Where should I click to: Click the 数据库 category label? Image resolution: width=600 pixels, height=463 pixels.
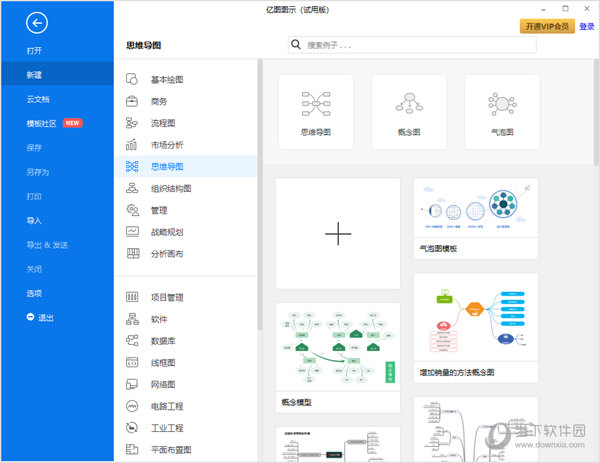(x=163, y=341)
